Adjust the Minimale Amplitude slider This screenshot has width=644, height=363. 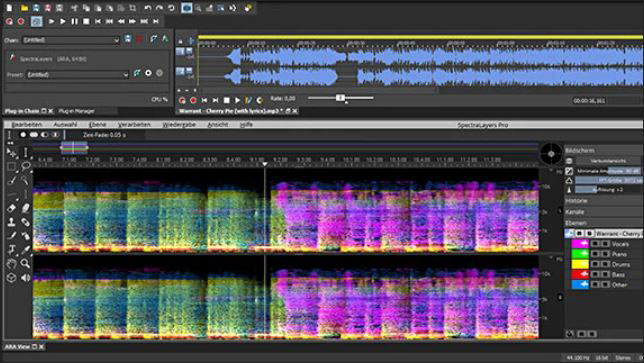coord(608,171)
